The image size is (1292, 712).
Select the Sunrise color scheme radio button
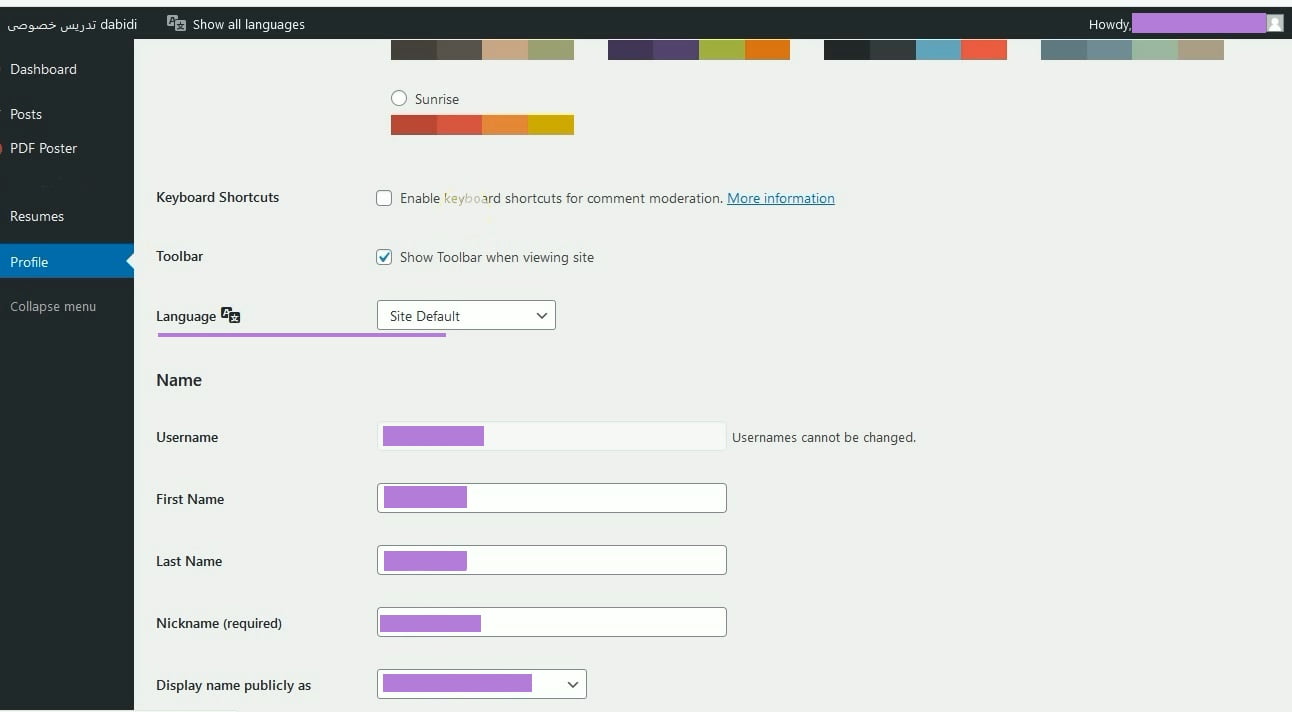(399, 98)
